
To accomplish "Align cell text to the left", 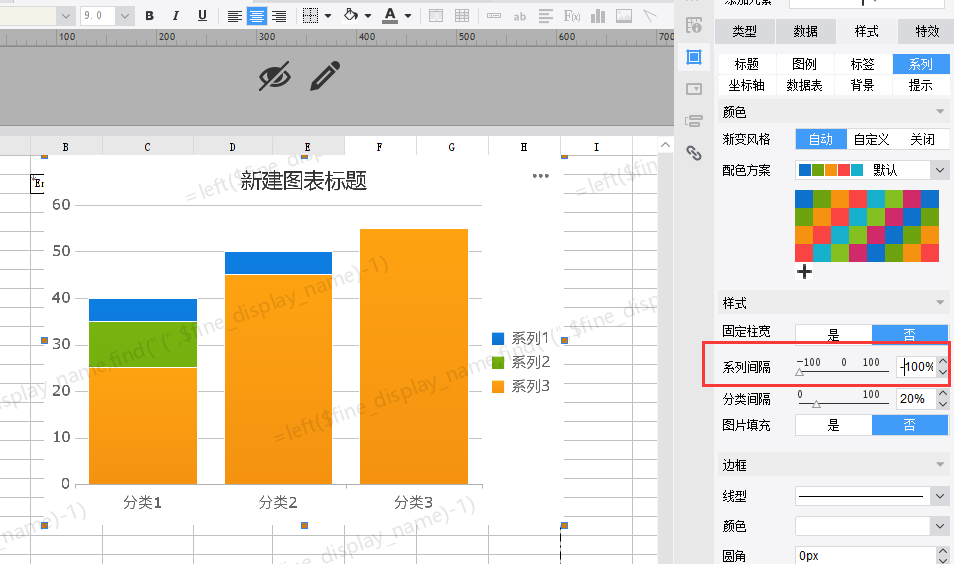I will coord(234,16).
